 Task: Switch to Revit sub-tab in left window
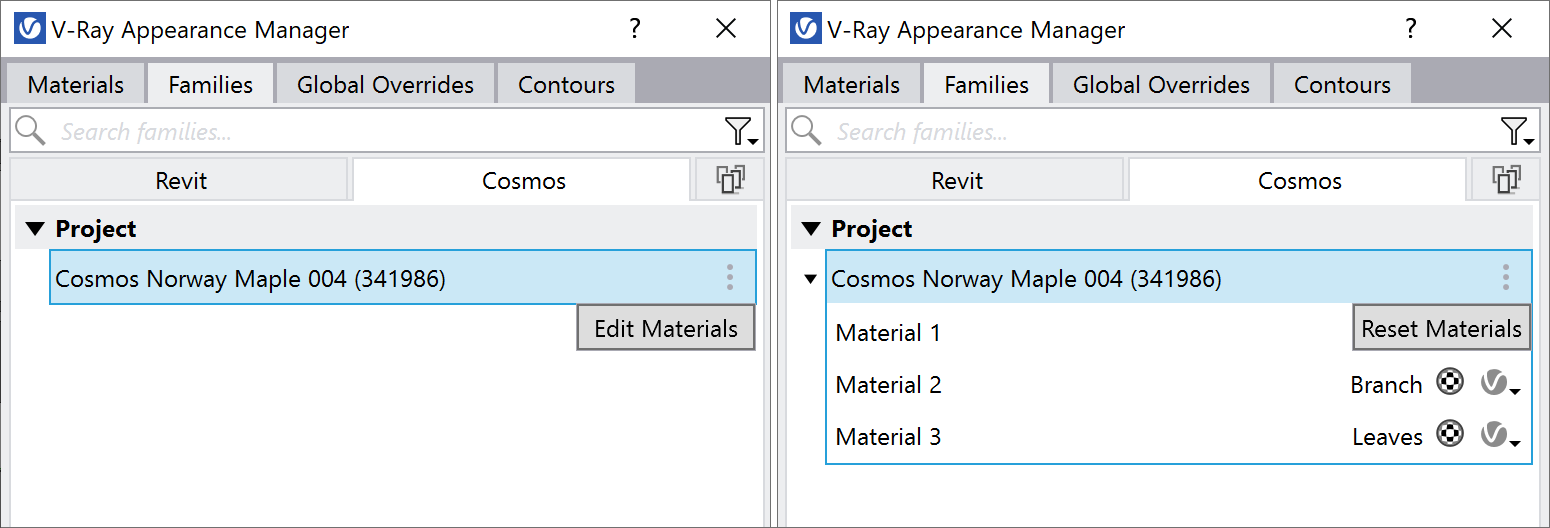[x=180, y=180]
